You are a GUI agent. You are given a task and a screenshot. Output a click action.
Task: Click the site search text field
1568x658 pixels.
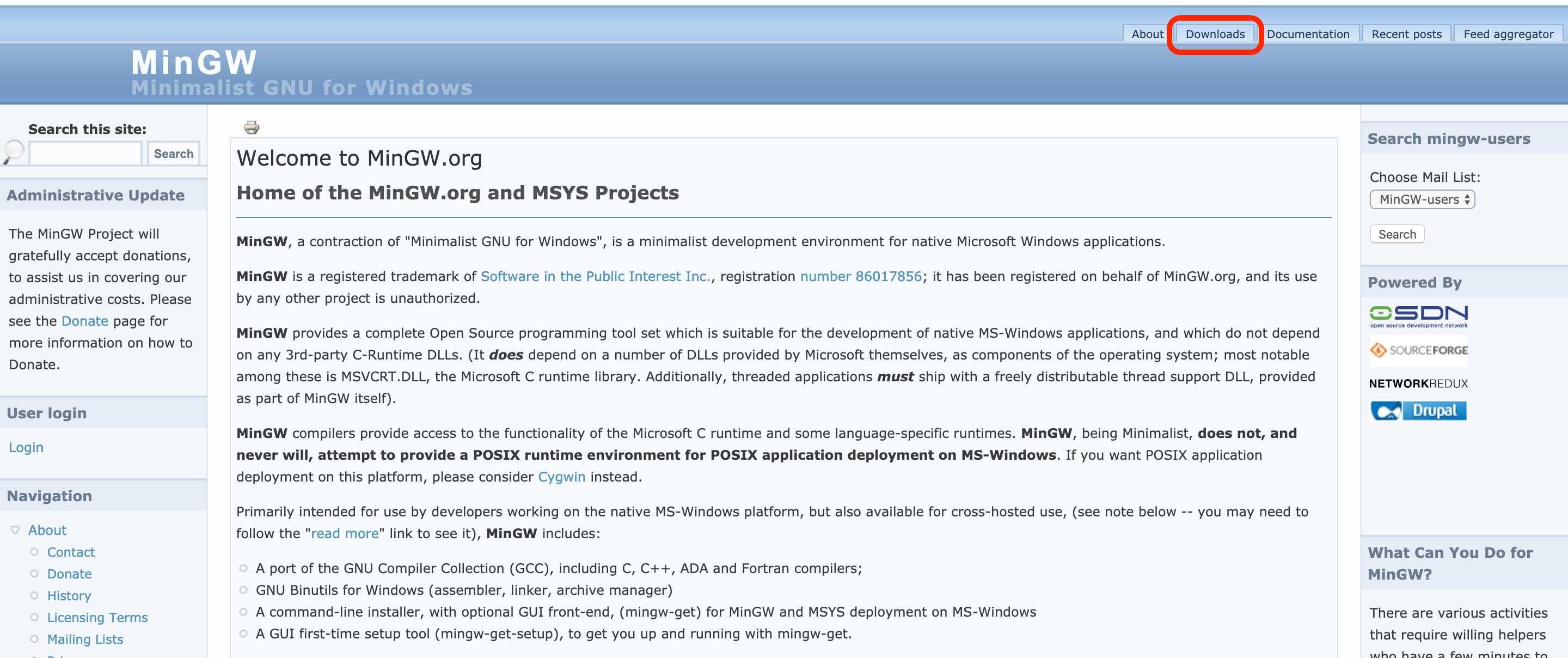pos(85,154)
